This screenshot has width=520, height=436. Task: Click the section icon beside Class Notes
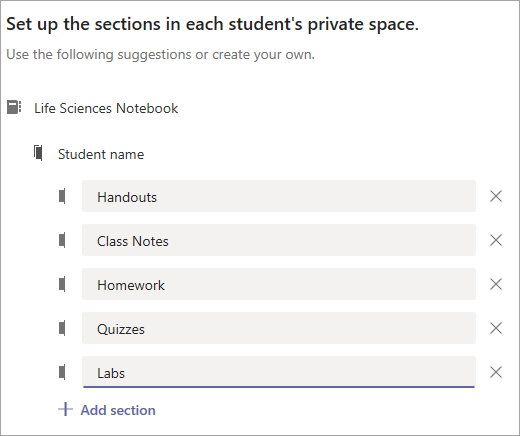pyautogui.click(x=62, y=240)
